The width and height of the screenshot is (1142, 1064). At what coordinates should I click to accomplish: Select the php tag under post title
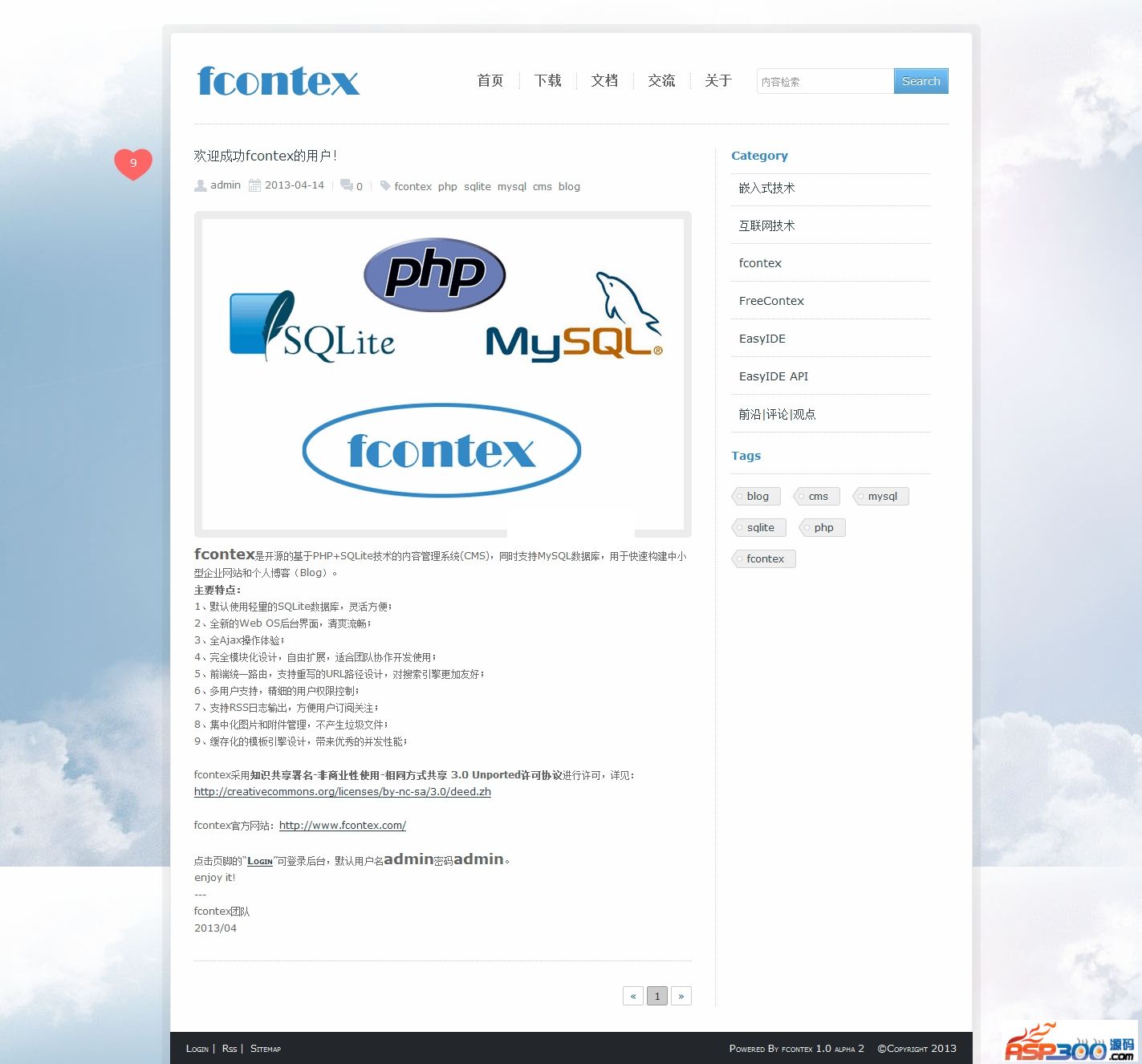click(x=448, y=186)
